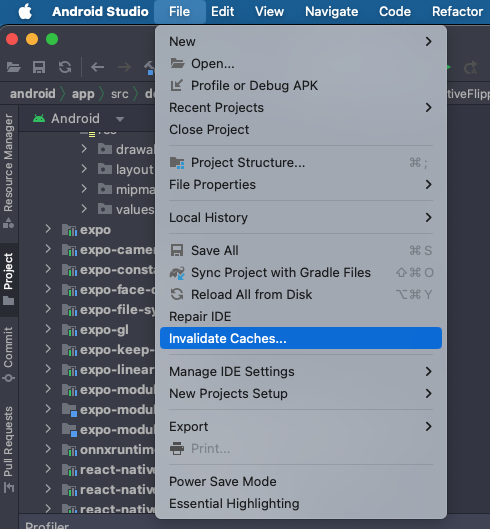Image resolution: width=490 pixels, height=529 pixels.
Task: Click the app breadcrumb
Action: 83,94
